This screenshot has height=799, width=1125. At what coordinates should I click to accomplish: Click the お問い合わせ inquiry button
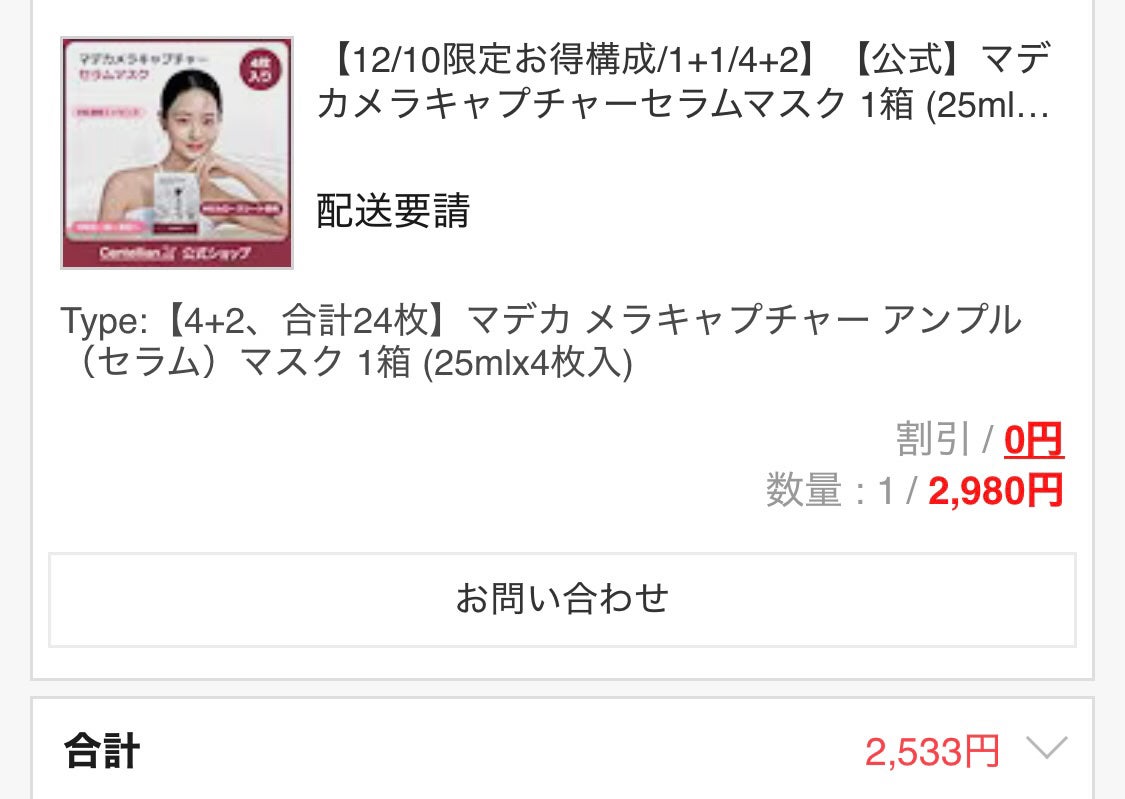562,600
